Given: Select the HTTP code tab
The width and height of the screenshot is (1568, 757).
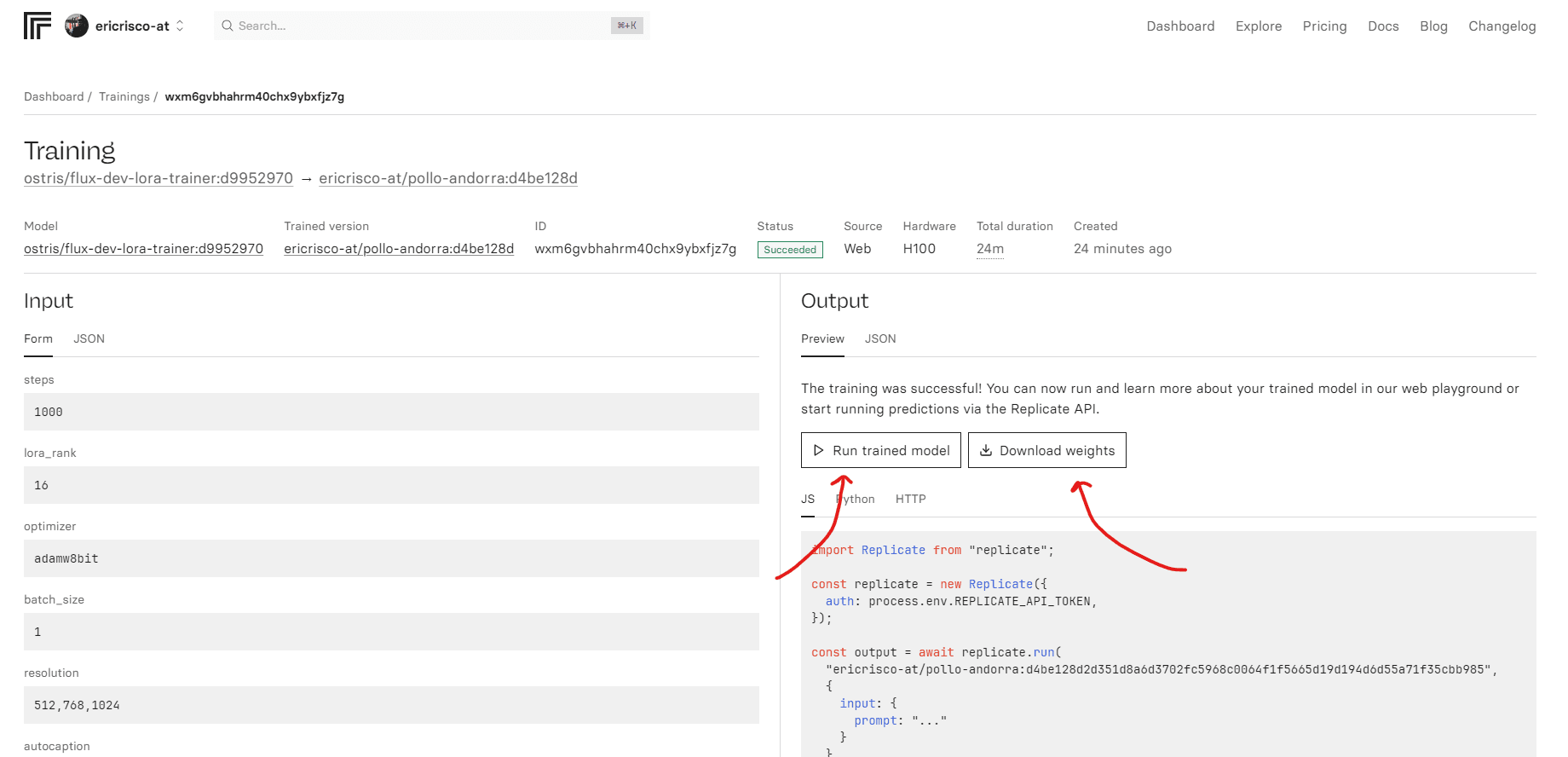Looking at the screenshot, I should point(910,499).
